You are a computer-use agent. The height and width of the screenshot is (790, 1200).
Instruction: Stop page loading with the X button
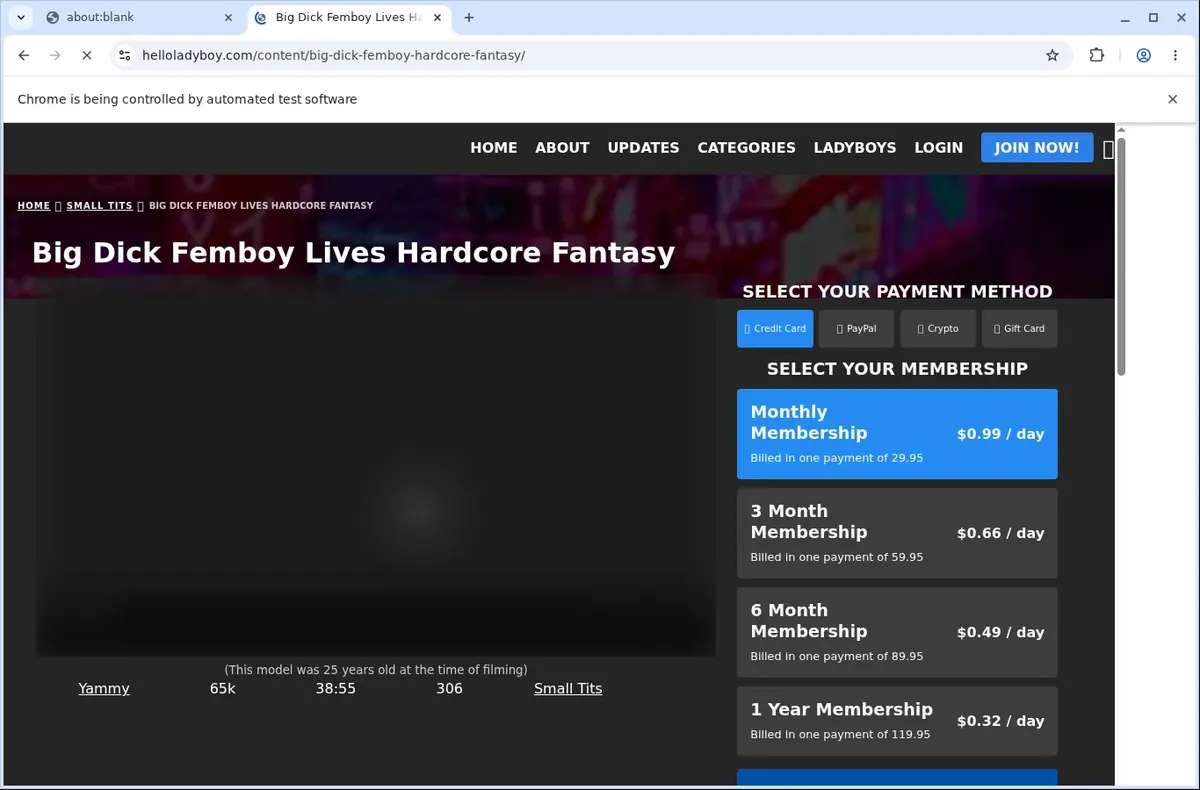(x=86, y=56)
